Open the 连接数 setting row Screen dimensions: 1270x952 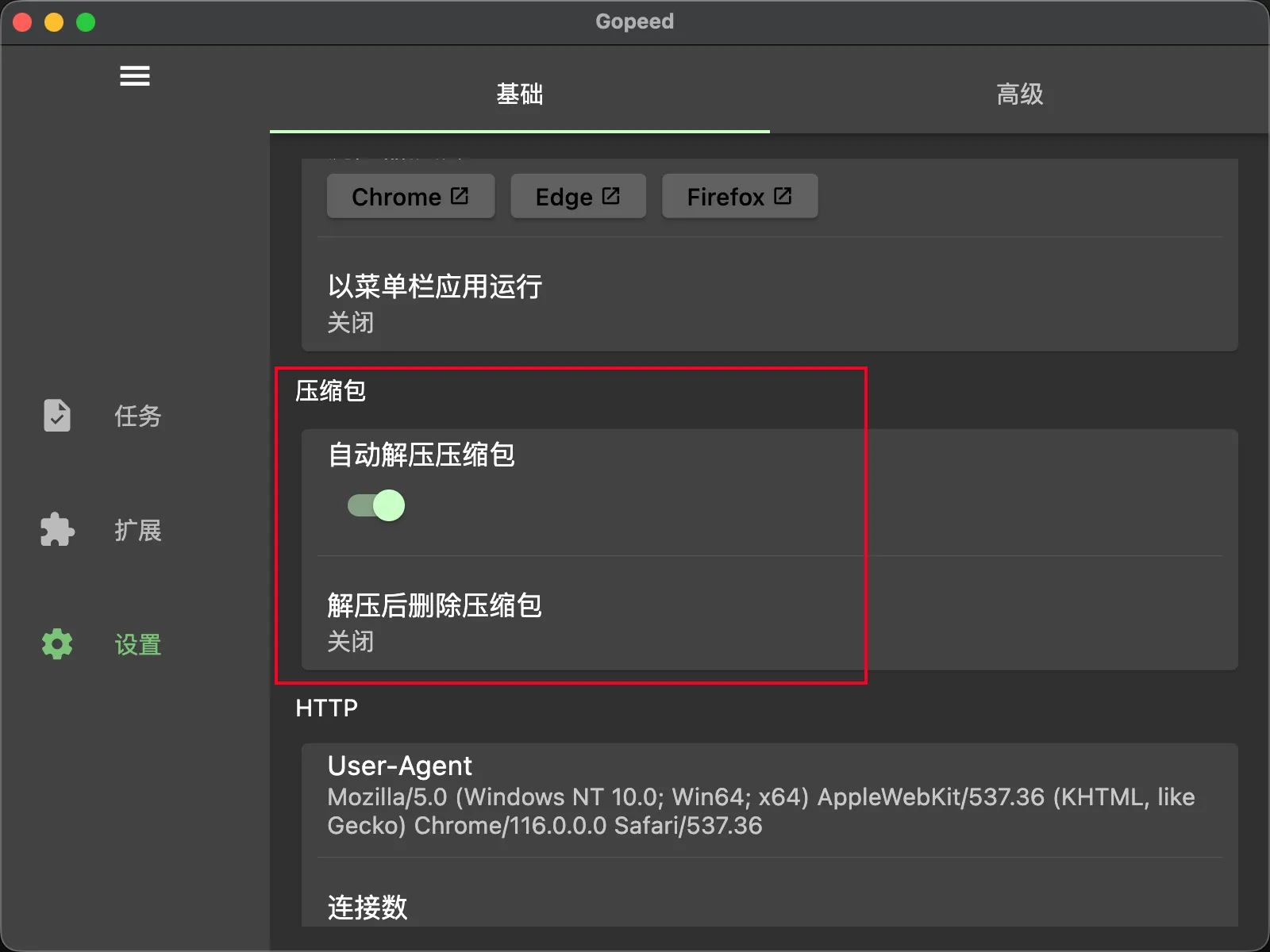(768, 906)
